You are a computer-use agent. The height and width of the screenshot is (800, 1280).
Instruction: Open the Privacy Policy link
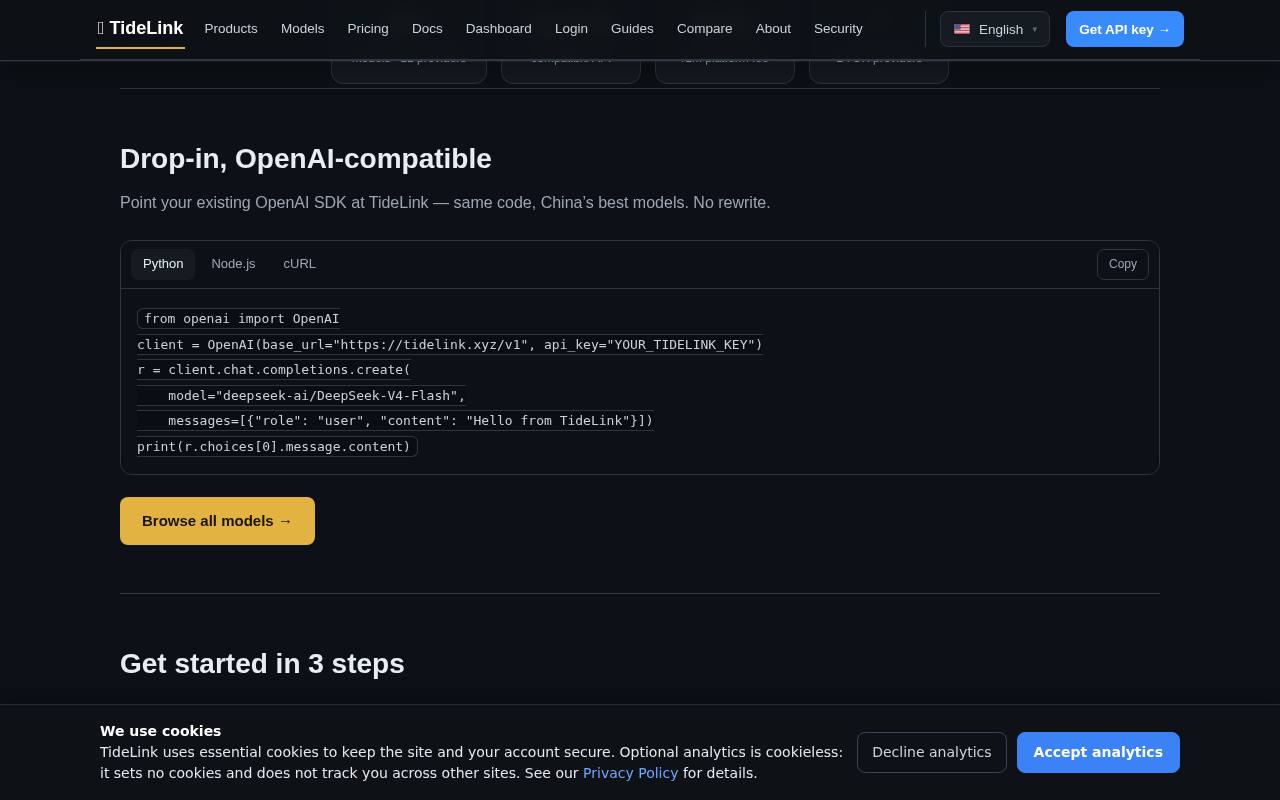click(630, 773)
